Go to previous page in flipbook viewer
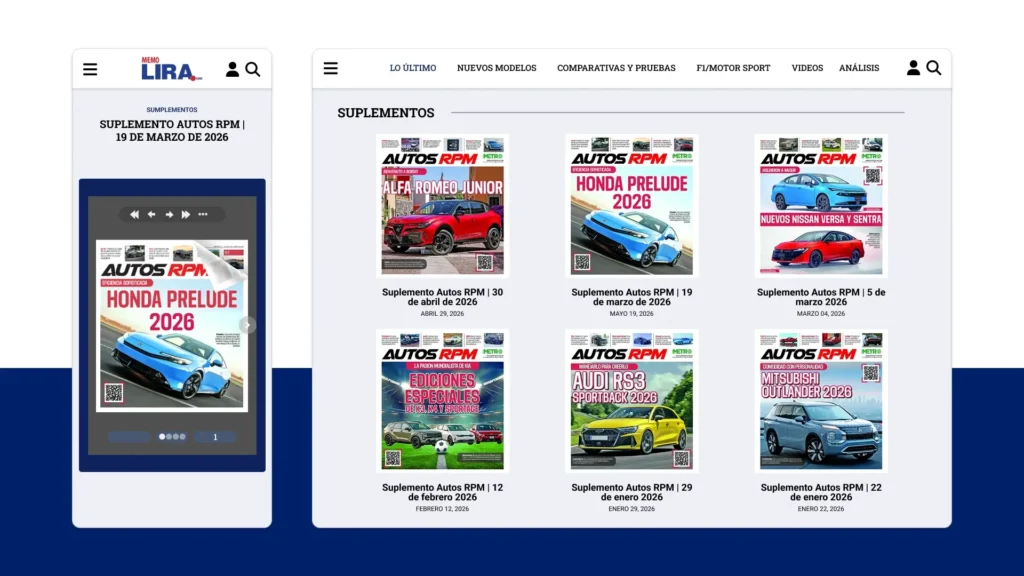This screenshot has width=1024, height=576. (x=152, y=214)
